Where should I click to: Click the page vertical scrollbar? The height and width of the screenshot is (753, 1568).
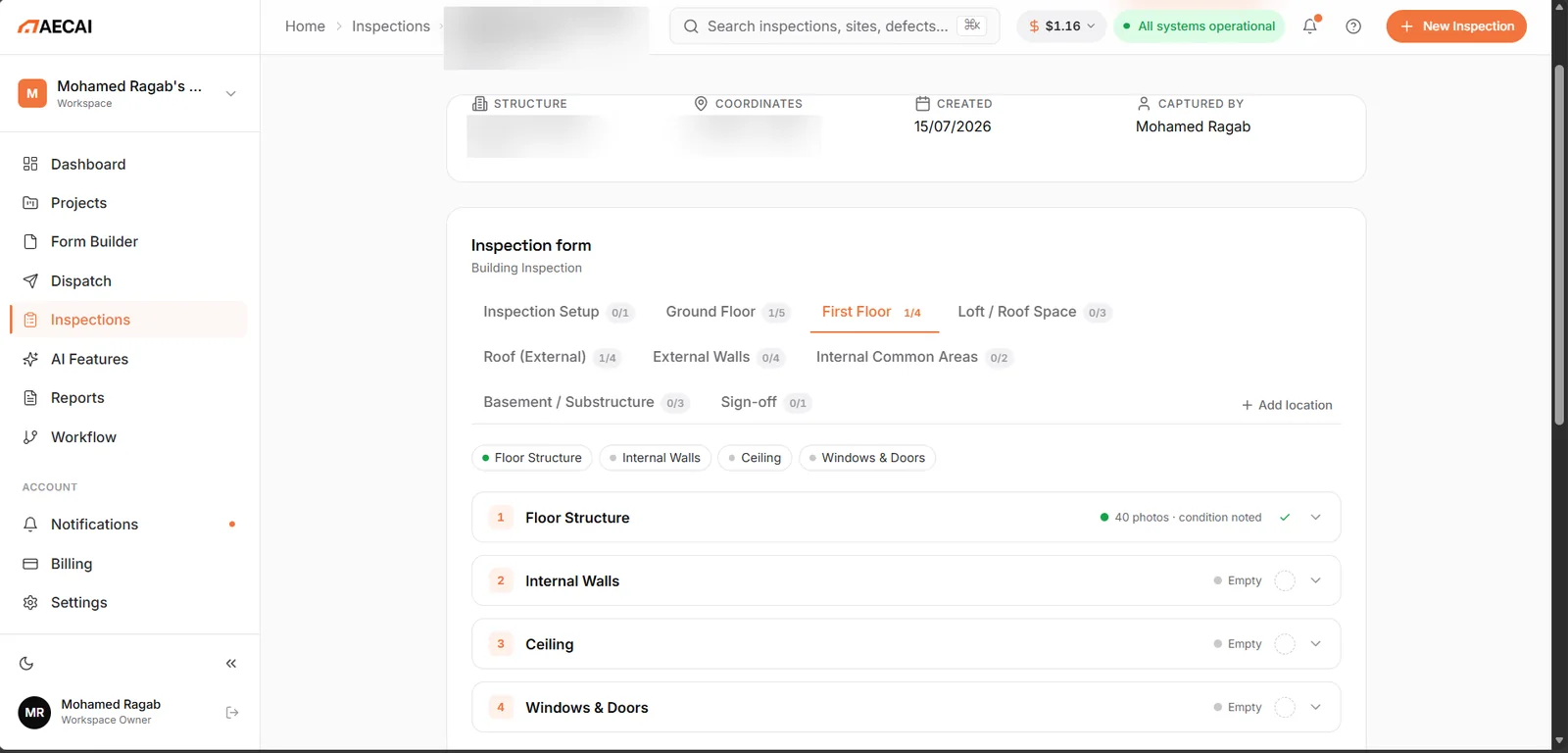(x=1559, y=245)
